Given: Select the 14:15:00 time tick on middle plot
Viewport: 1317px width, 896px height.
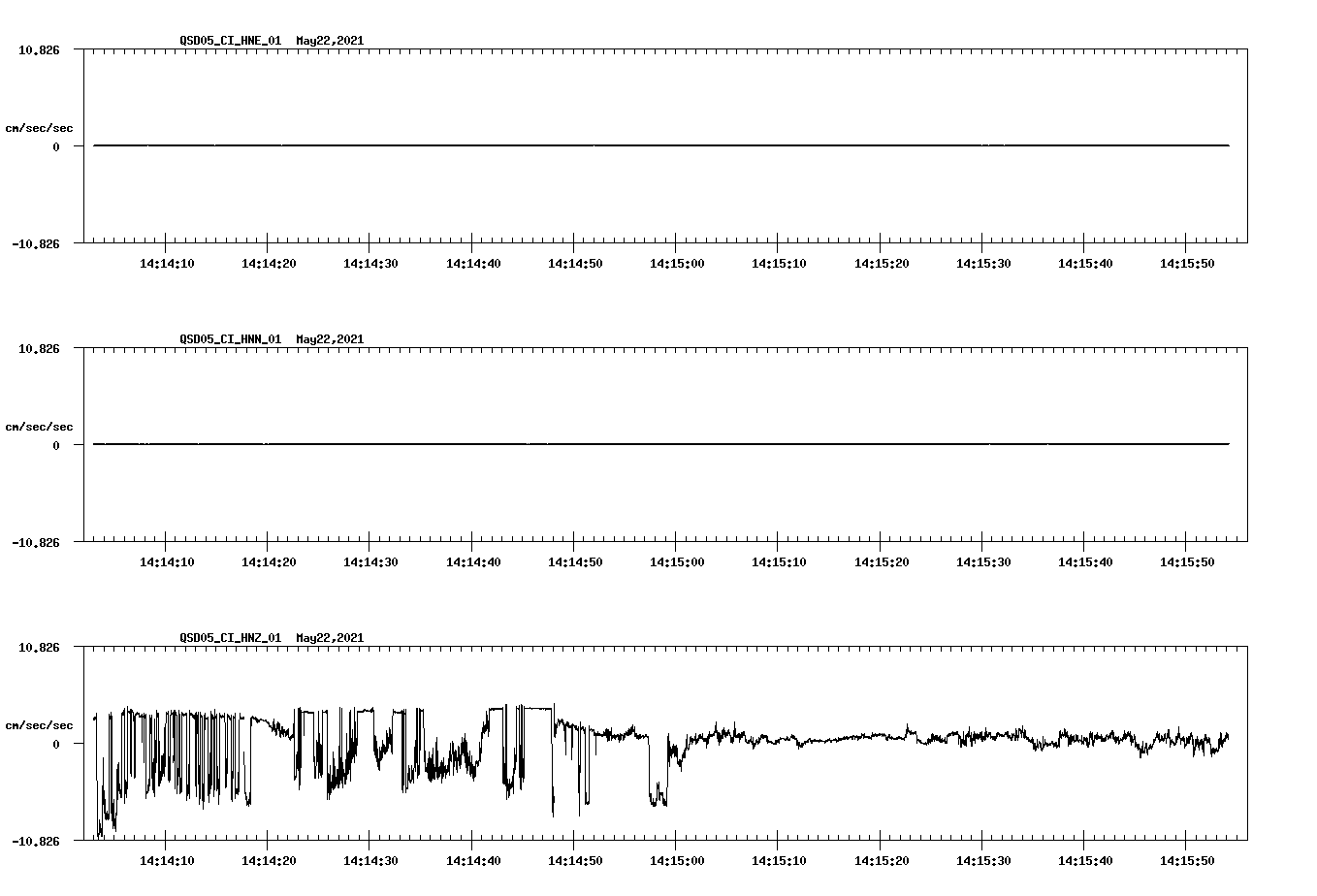Looking at the screenshot, I should [x=678, y=560].
